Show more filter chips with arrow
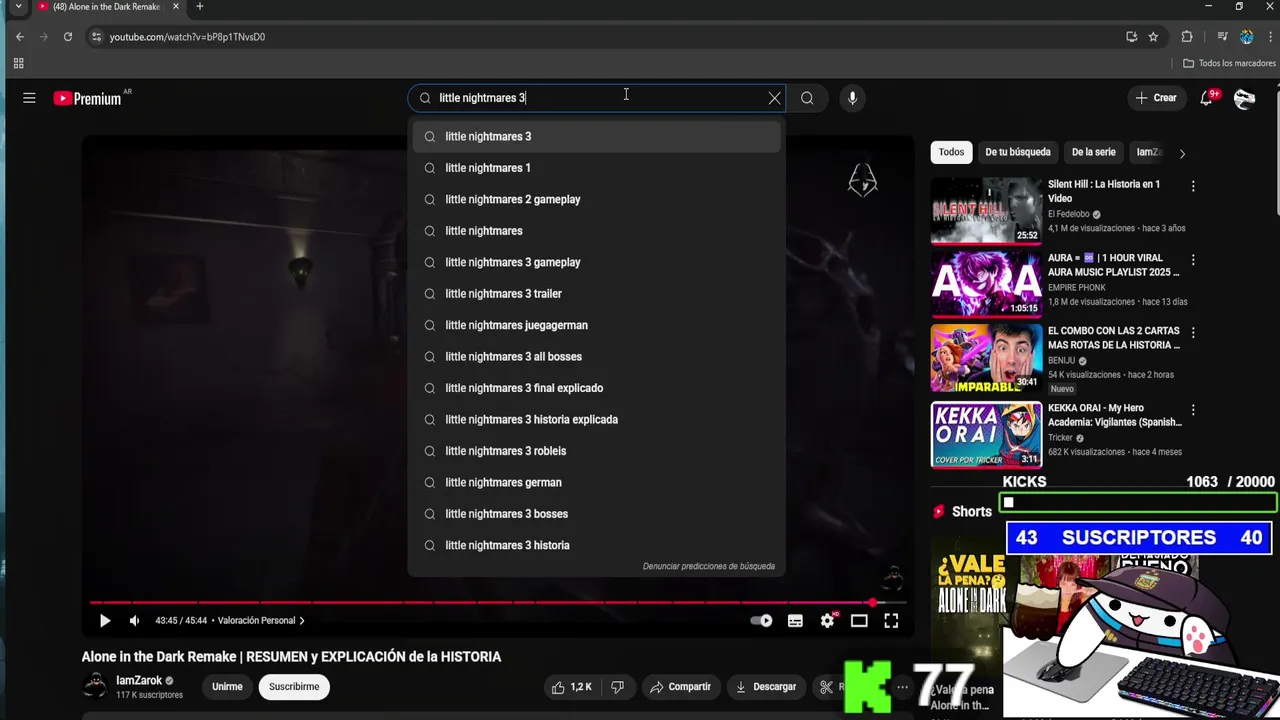Image resolution: width=1280 pixels, height=720 pixels. (x=1182, y=153)
